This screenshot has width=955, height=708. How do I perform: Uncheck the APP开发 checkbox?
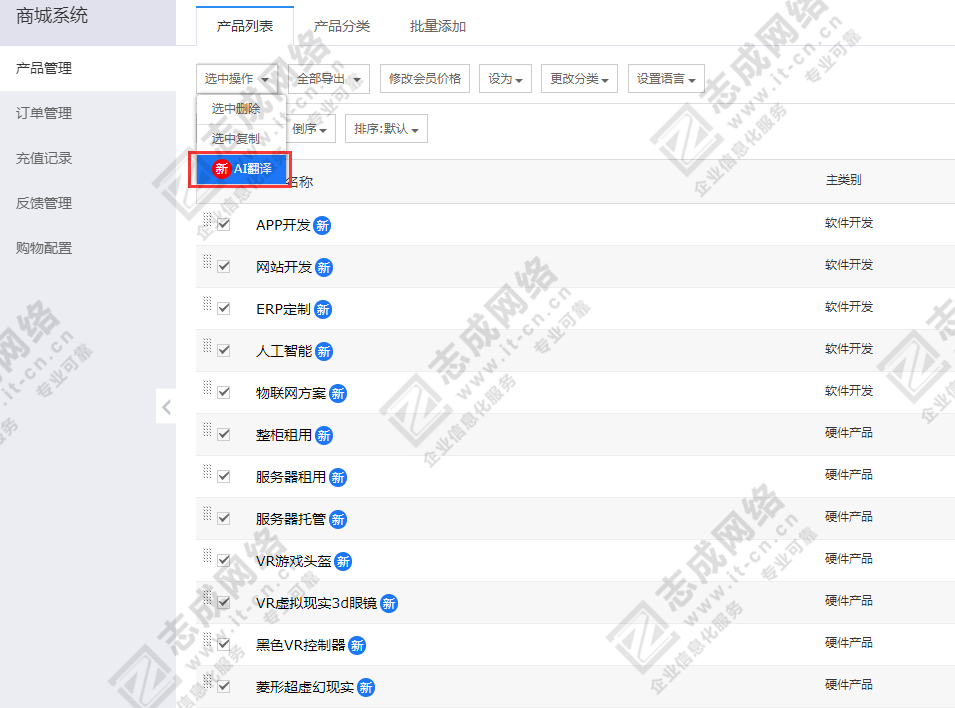[224, 224]
